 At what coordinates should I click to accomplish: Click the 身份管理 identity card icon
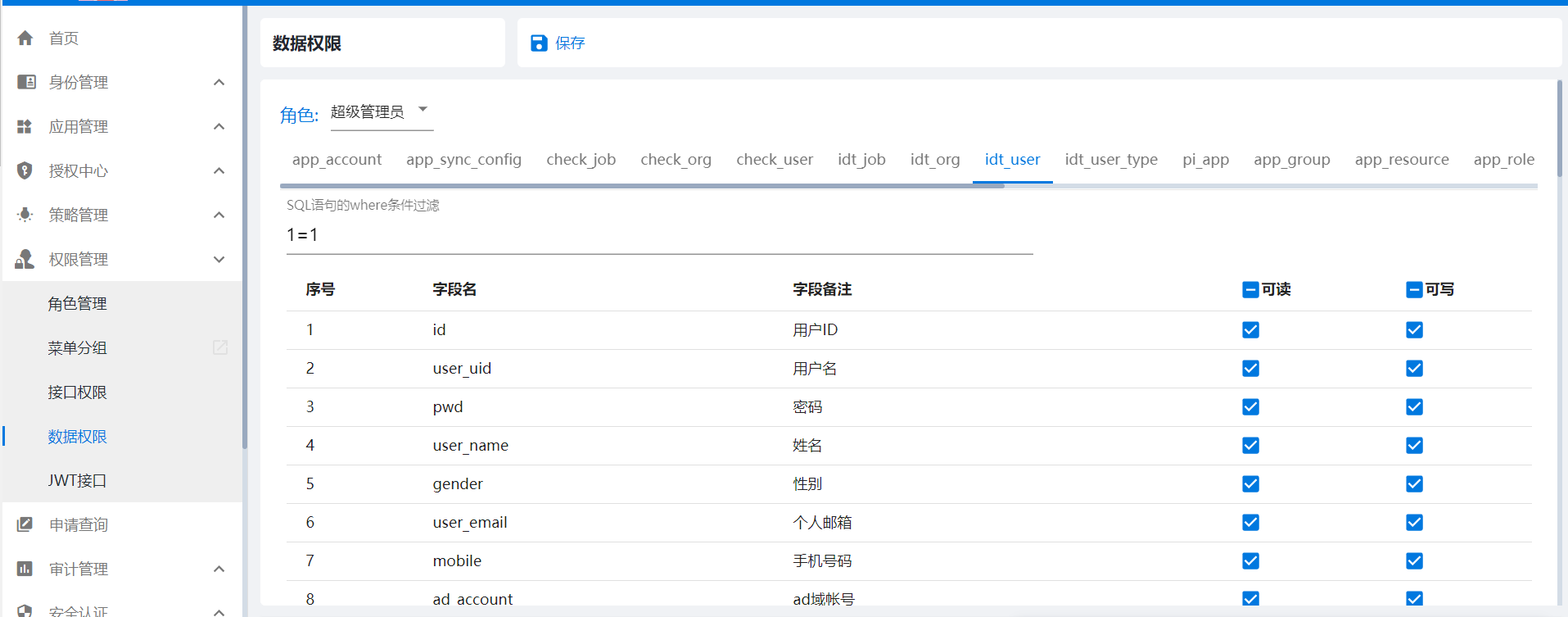pyautogui.click(x=25, y=82)
